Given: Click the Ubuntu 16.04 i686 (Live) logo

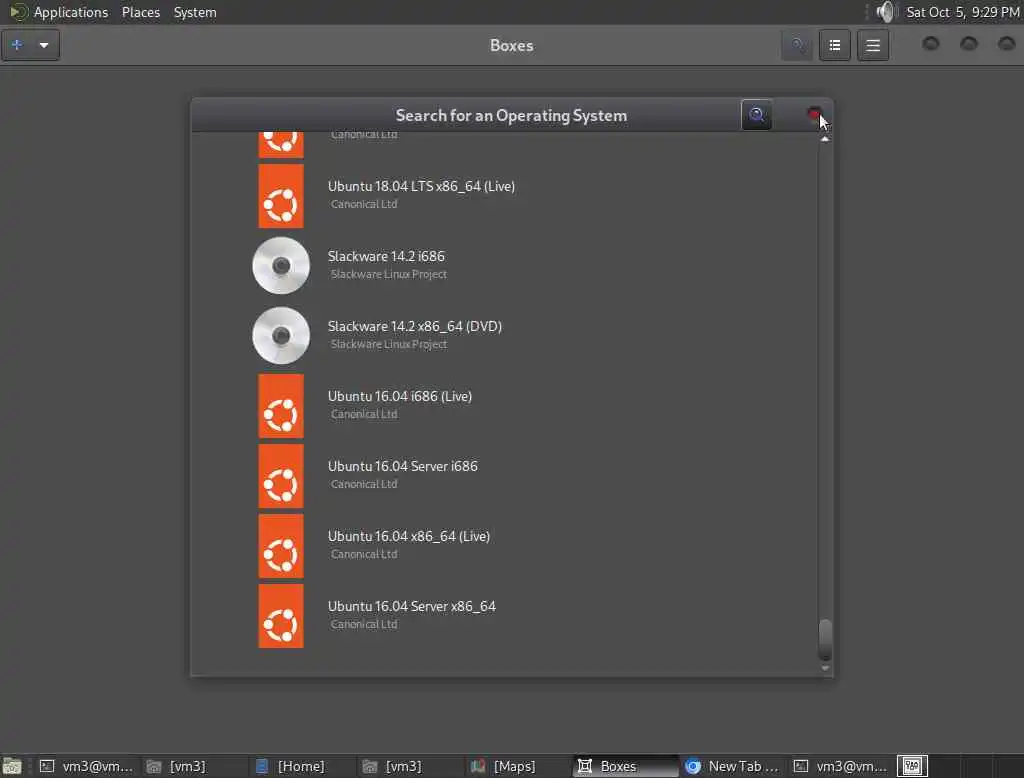Looking at the screenshot, I should click(x=281, y=406).
